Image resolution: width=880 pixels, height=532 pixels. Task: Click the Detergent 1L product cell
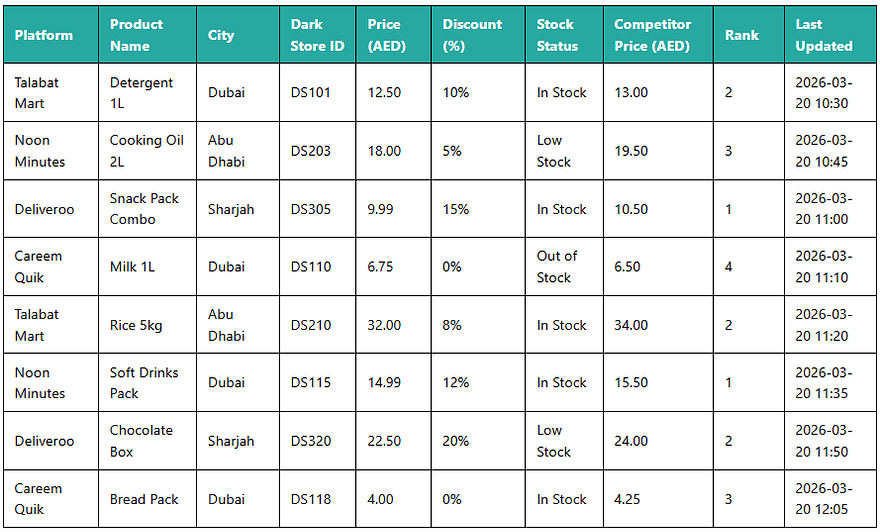coord(148,93)
